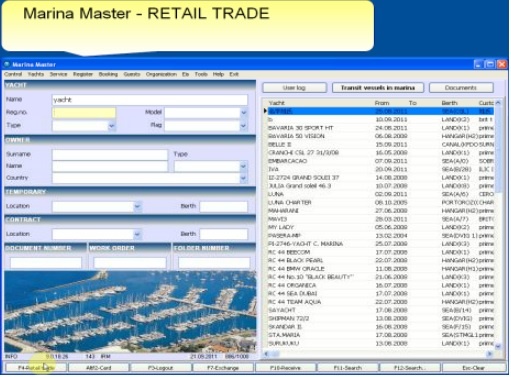Click the Exit menu item
Image resolution: width=511 pixels, height=377 pixels.
(x=234, y=74)
